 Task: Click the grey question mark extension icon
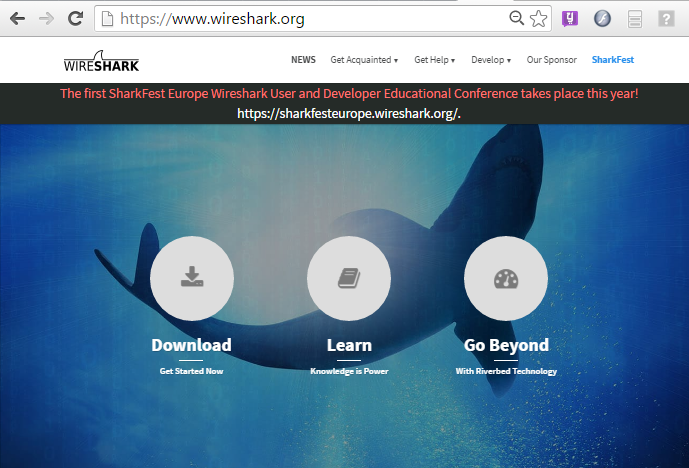(x=666, y=19)
